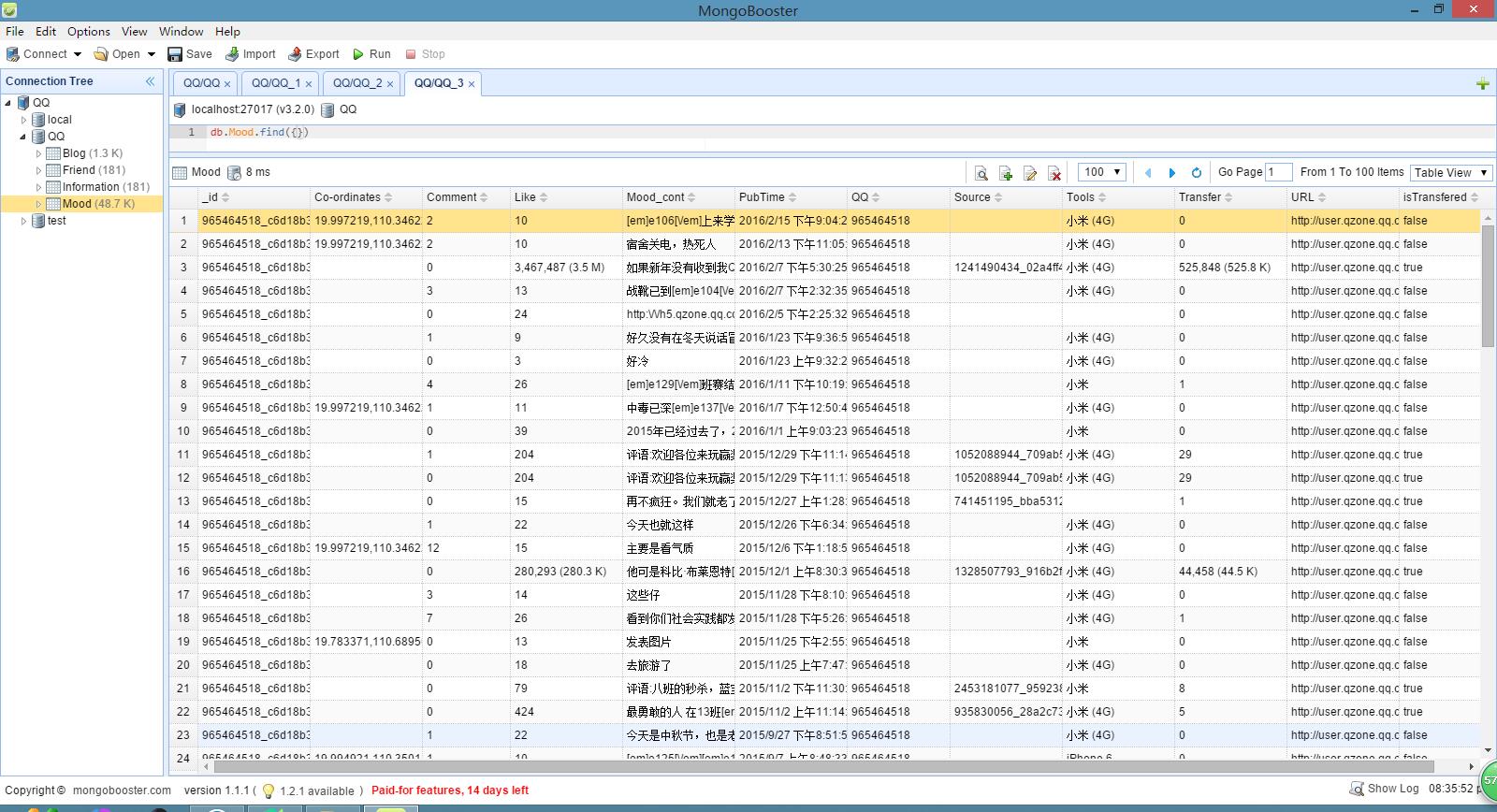
Task: Collapse the QQ connection root node
Action: point(8,103)
